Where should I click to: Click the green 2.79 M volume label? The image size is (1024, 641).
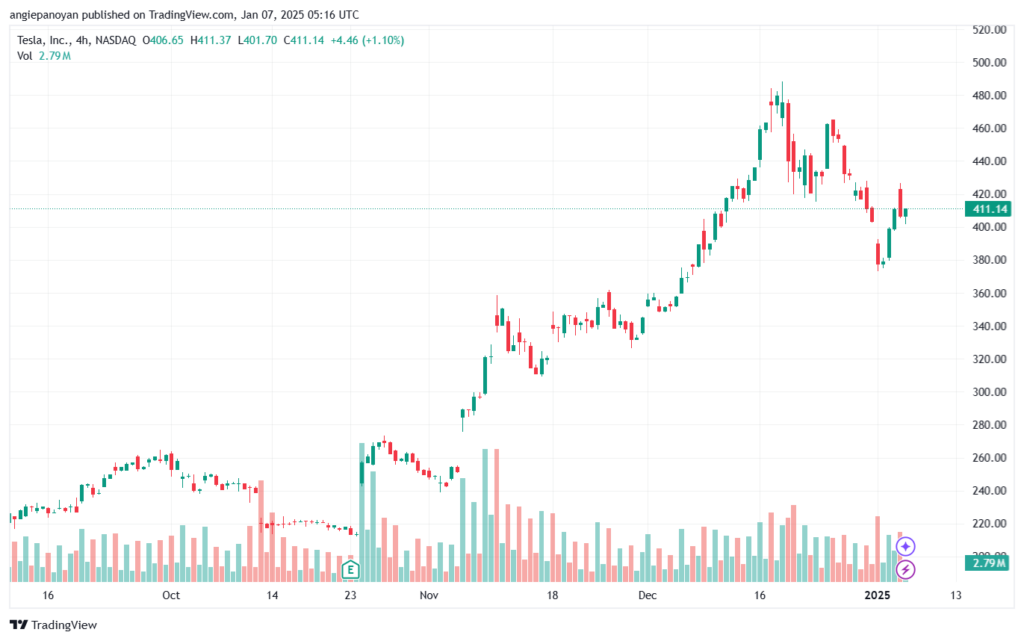pyautogui.click(x=989, y=563)
